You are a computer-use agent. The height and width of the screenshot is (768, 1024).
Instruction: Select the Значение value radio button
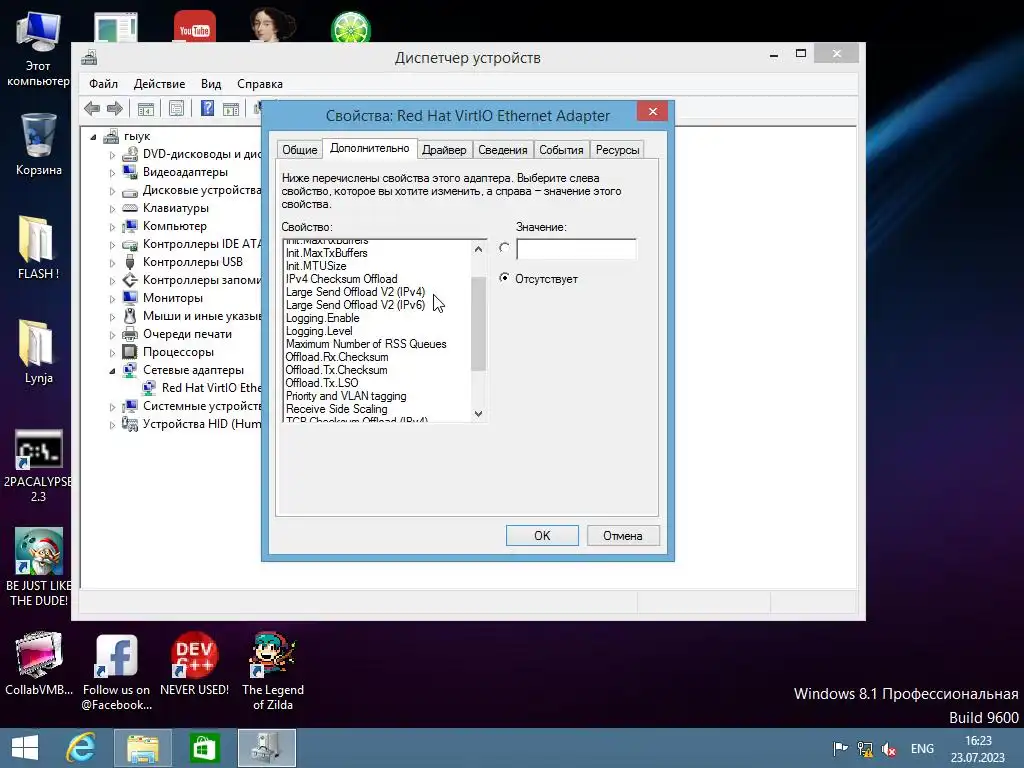[x=504, y=248]
